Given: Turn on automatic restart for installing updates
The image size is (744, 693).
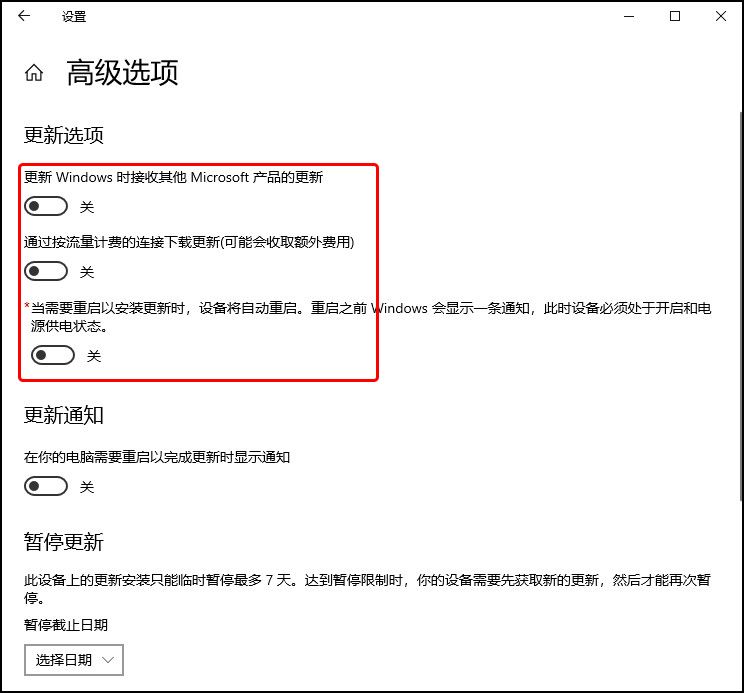Looking at the screenshot, I should 53,355.
